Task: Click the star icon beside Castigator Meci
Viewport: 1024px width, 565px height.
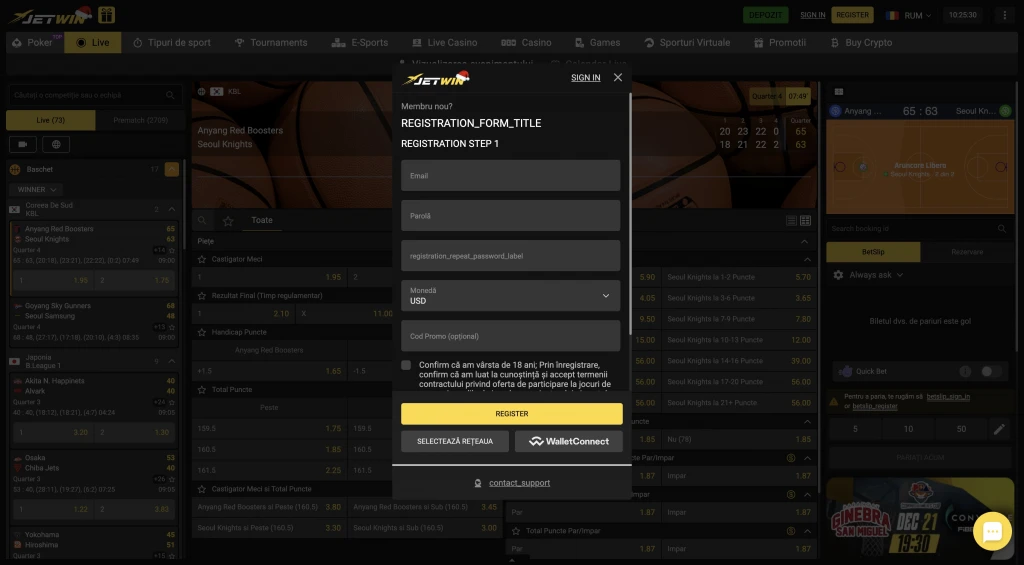Action: [202, 259]
